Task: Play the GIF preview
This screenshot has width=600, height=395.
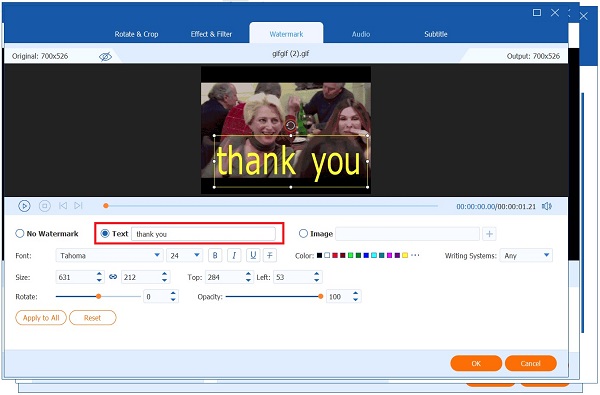Action: pyautogui.click(x=24, y=206)
